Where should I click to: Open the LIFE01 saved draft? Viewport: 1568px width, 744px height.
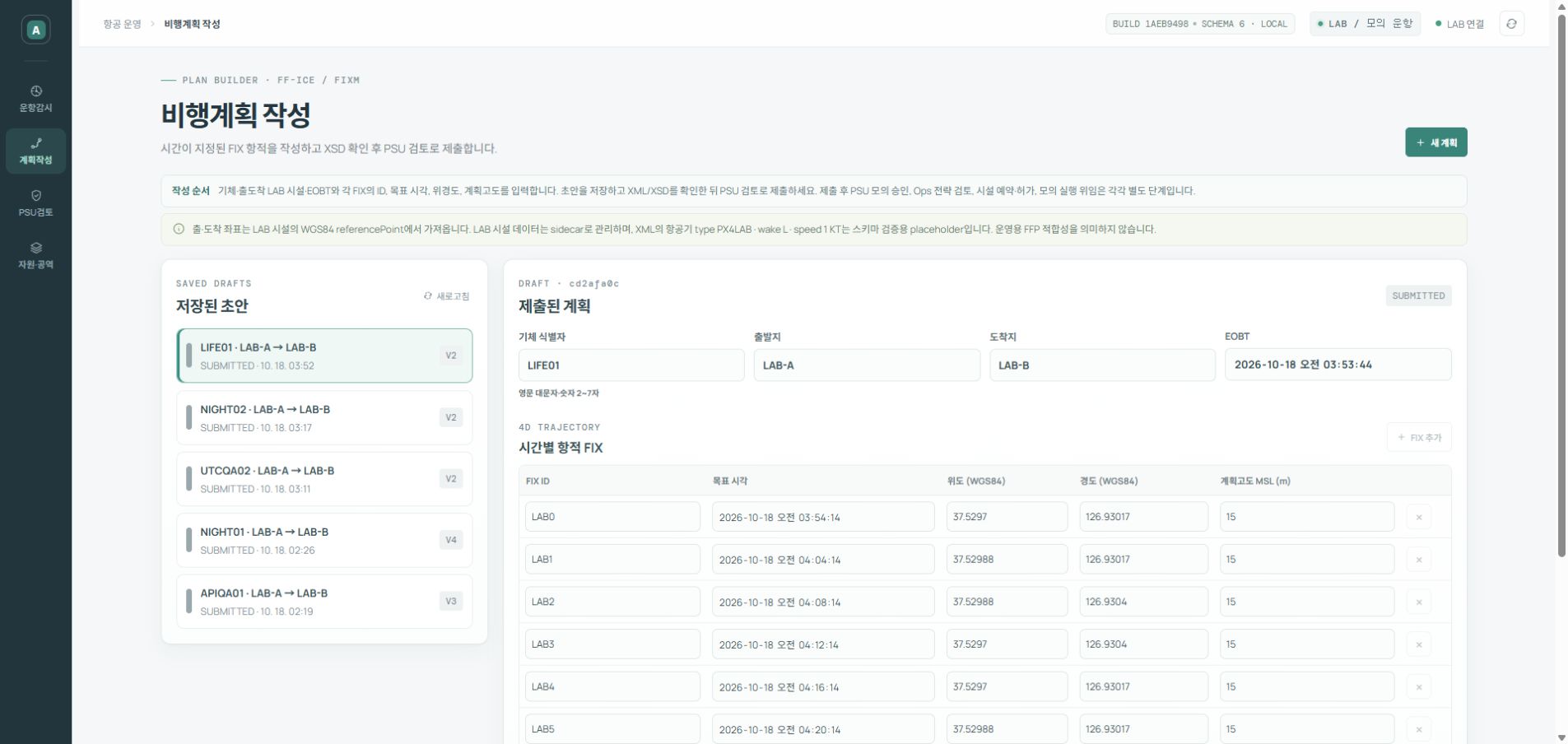click(x=324, y=356)
